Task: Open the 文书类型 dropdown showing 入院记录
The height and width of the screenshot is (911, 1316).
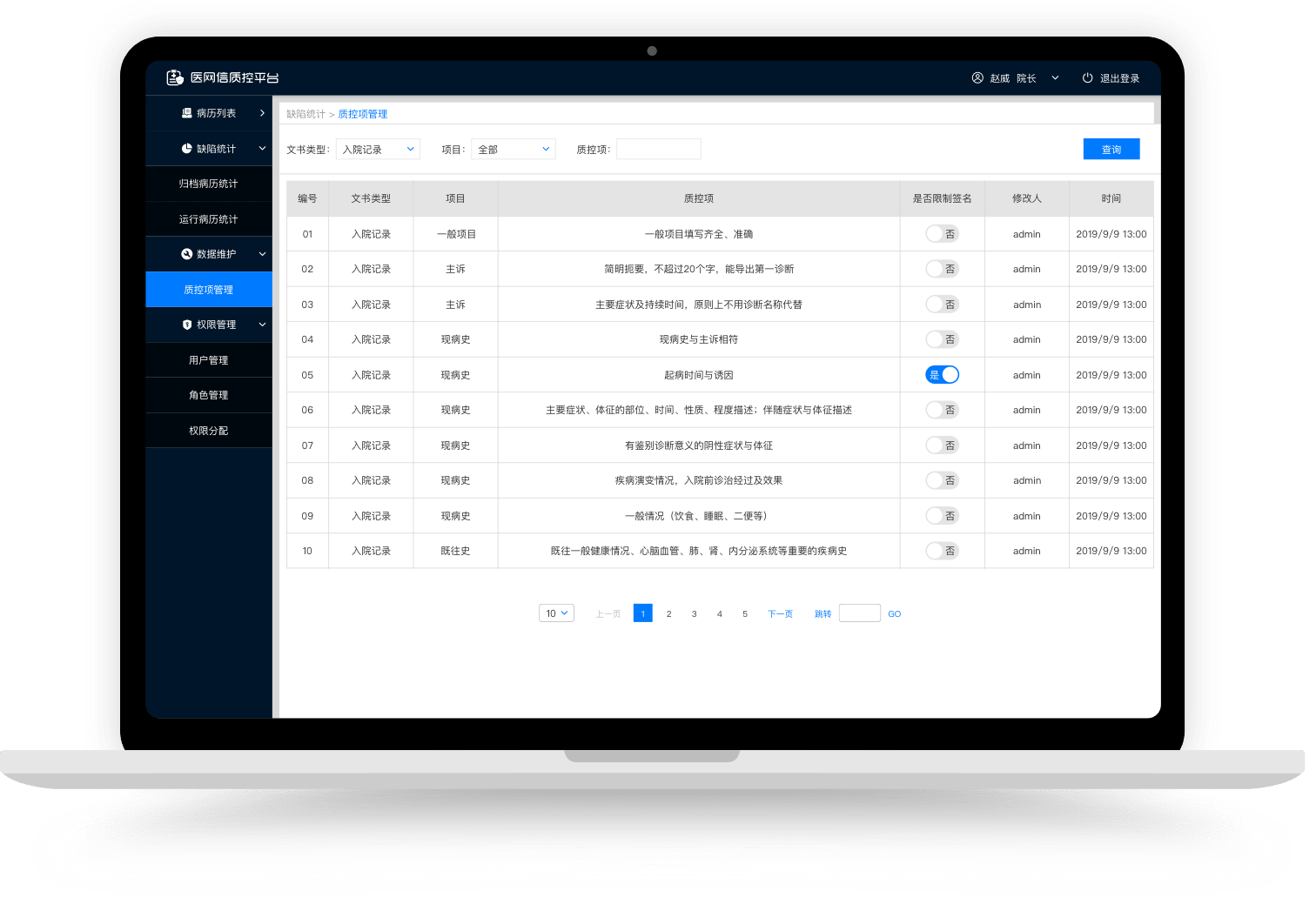Action: coord(378,150)
